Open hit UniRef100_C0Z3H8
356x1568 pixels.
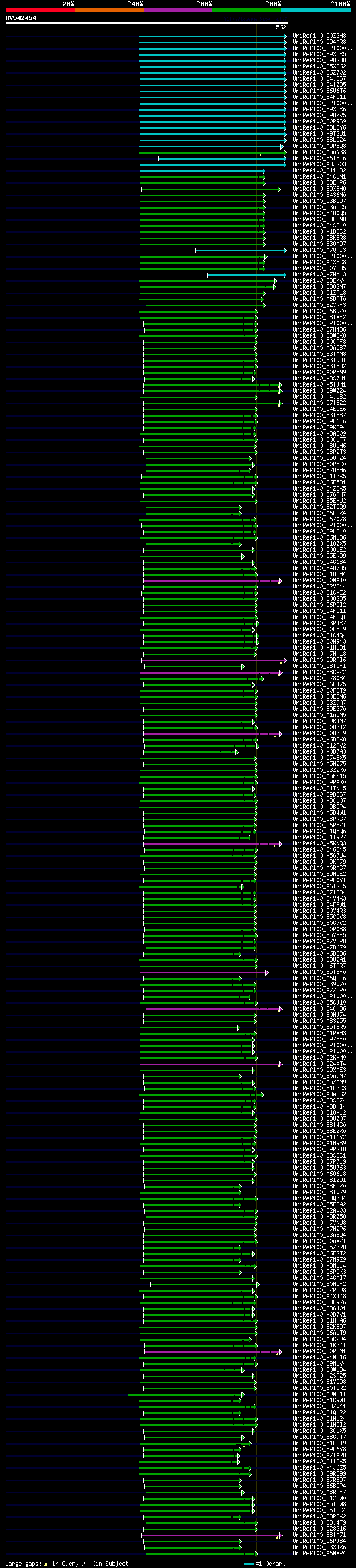tap(319, 36)
